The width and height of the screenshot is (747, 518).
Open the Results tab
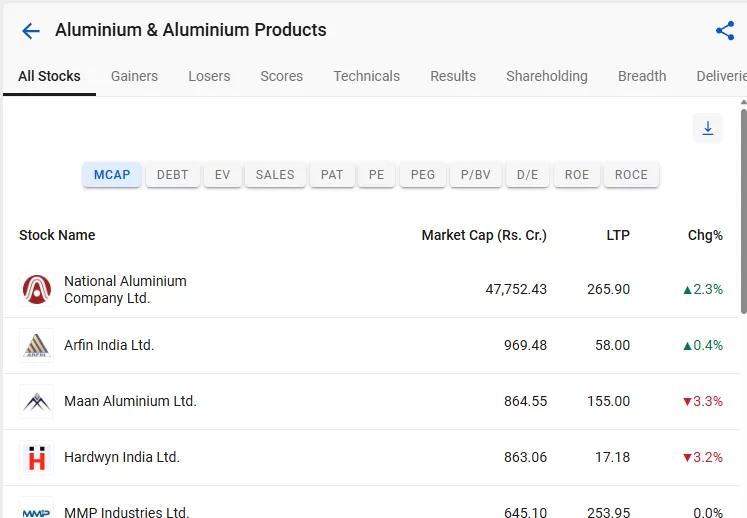click(x=453, y=76)
